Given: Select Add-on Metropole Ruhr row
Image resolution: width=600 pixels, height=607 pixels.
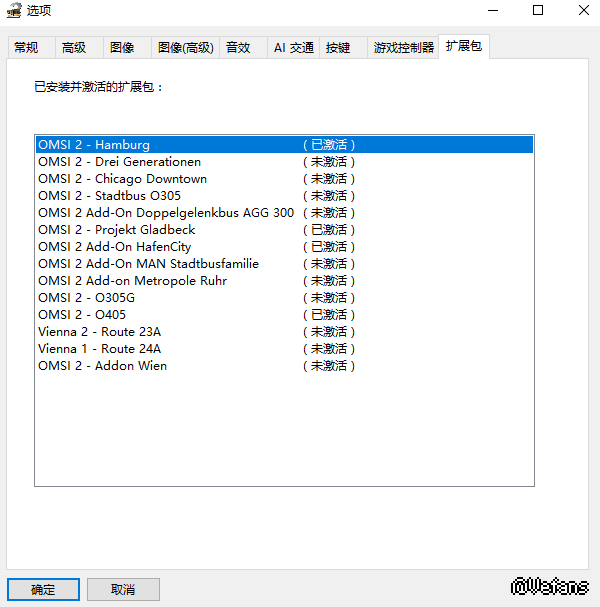Looking at the screenshot, I should 285,281.
